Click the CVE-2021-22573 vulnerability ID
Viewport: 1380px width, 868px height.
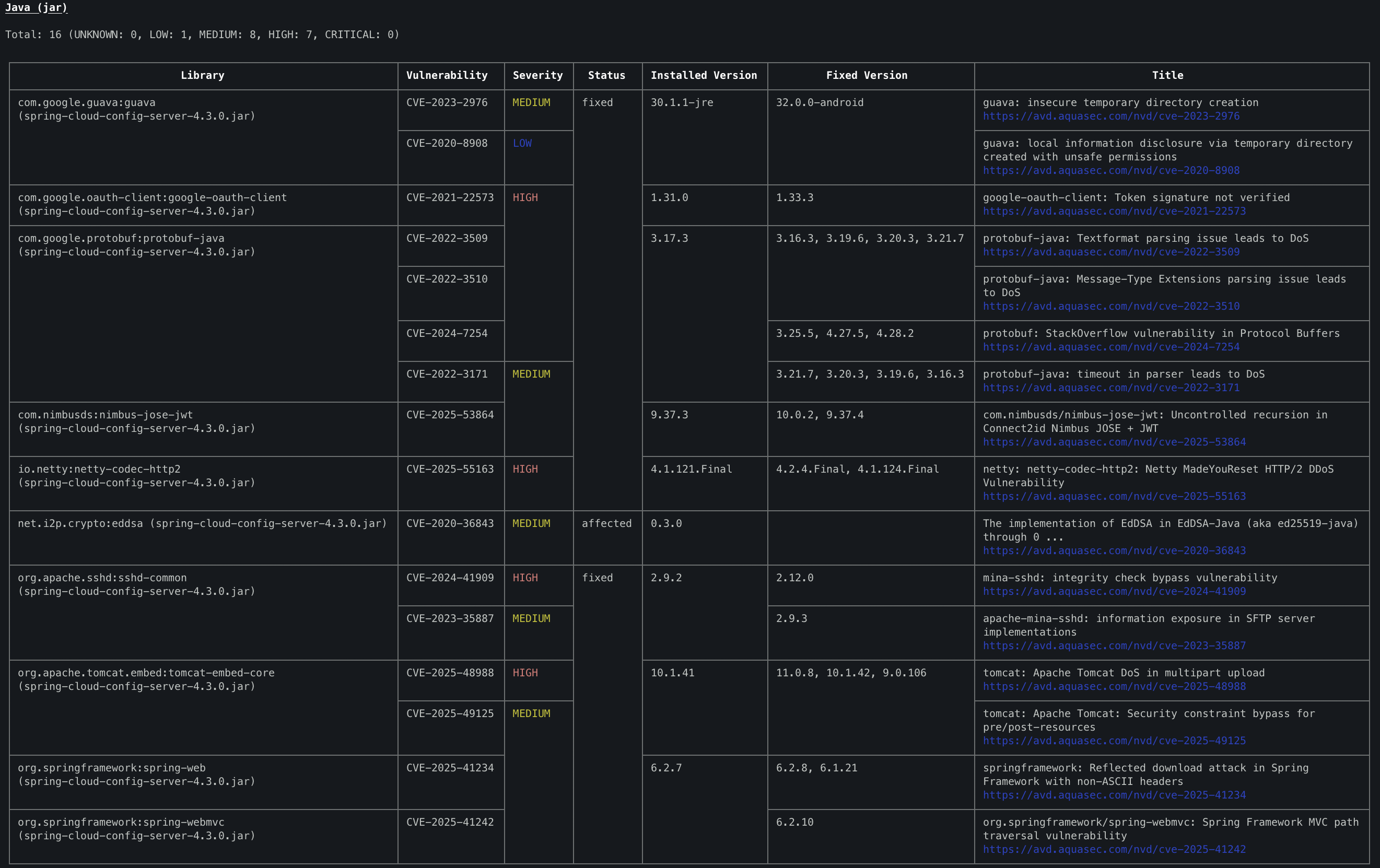tap(450, 197)
